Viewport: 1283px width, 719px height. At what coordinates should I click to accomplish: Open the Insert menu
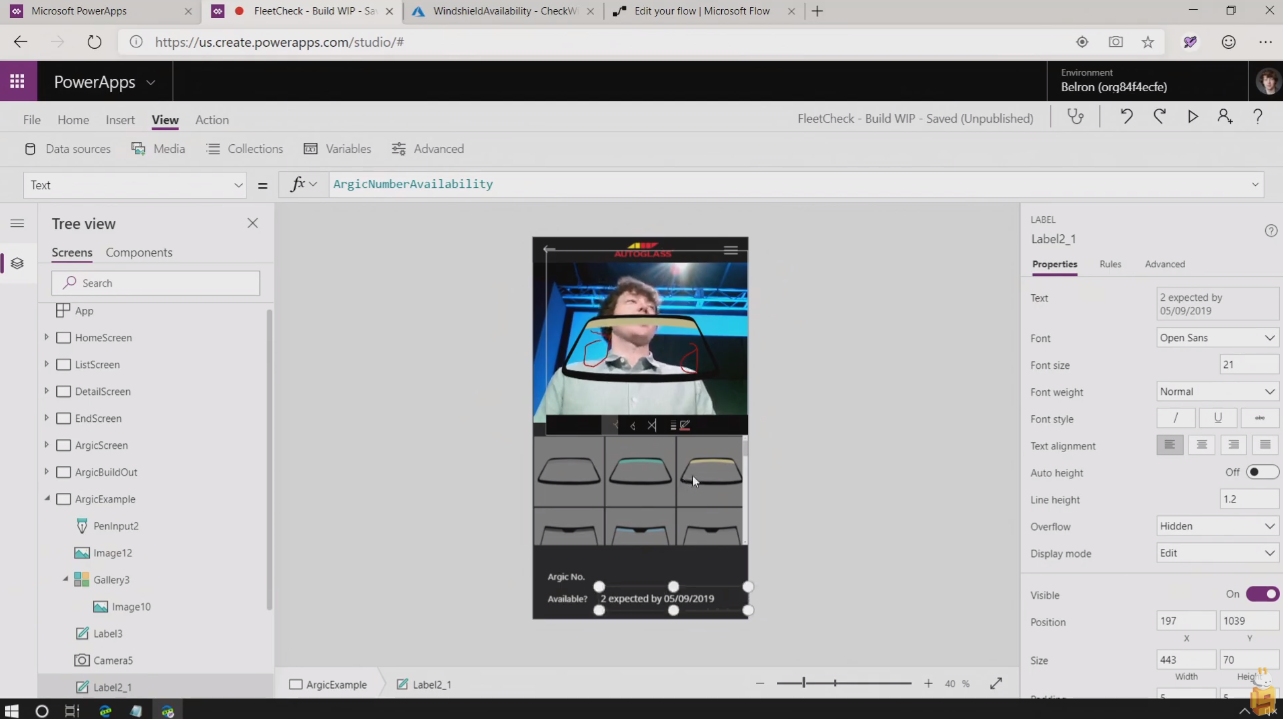(120, 120)
